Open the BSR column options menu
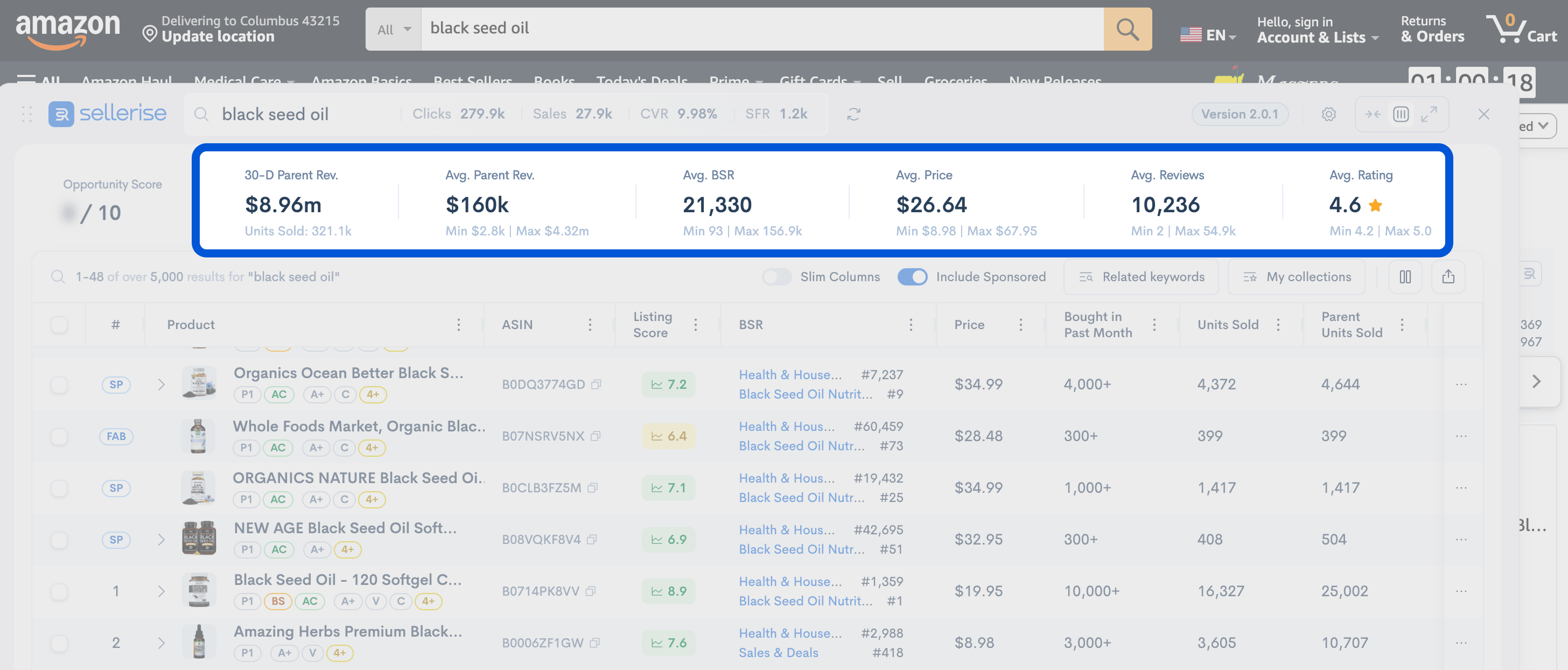The height and width of the screenshot is (670, 1568). (911, 325)
